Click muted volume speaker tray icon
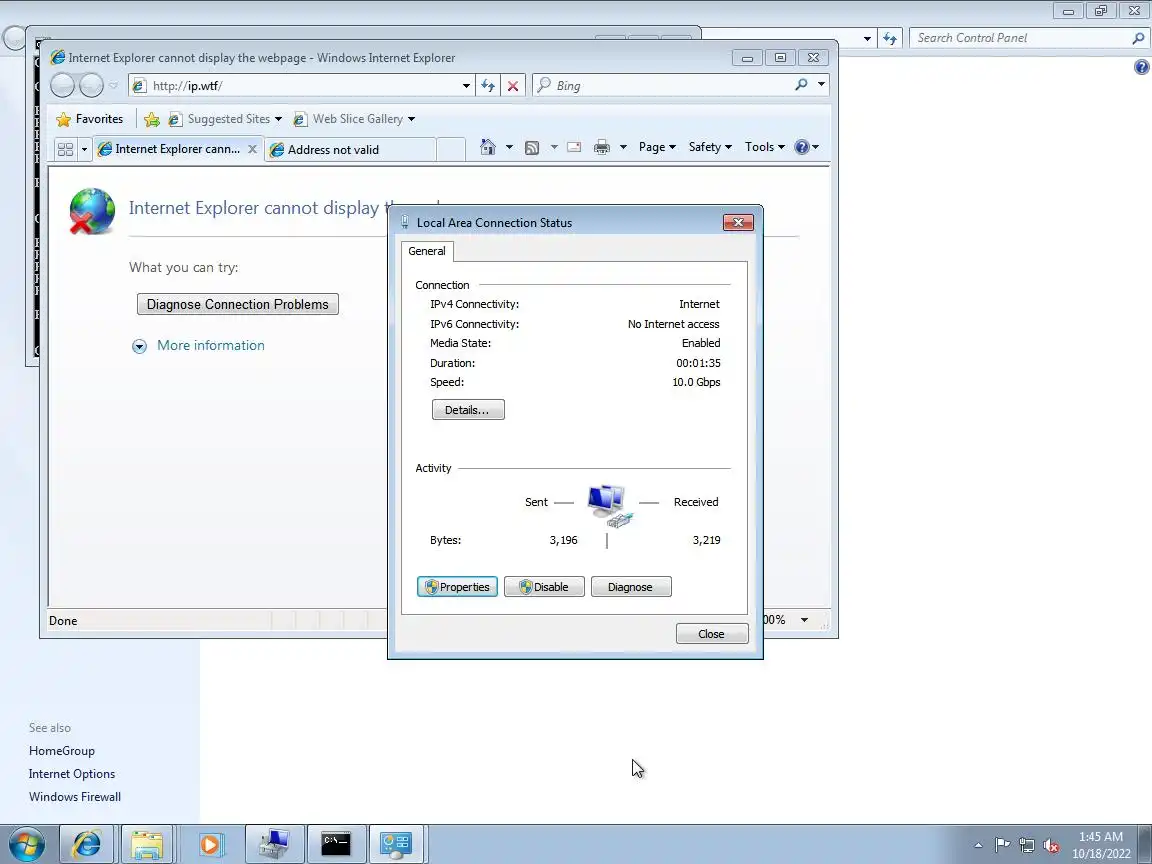Image resolution: width=1152 pixels, height=864 pixels. [1051, 845]
